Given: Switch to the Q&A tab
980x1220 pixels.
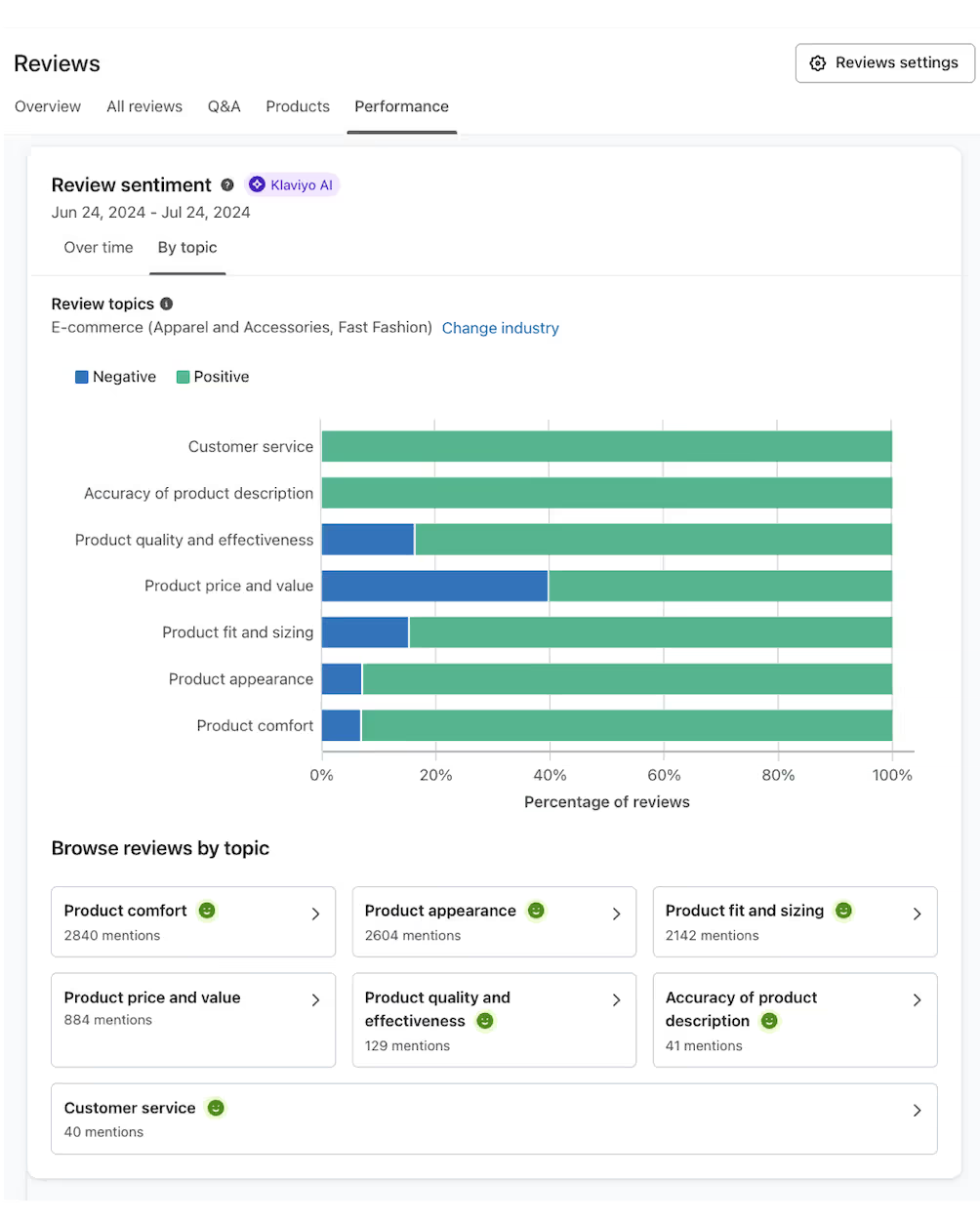Looking at the screenshot, I should coord(224,106).
